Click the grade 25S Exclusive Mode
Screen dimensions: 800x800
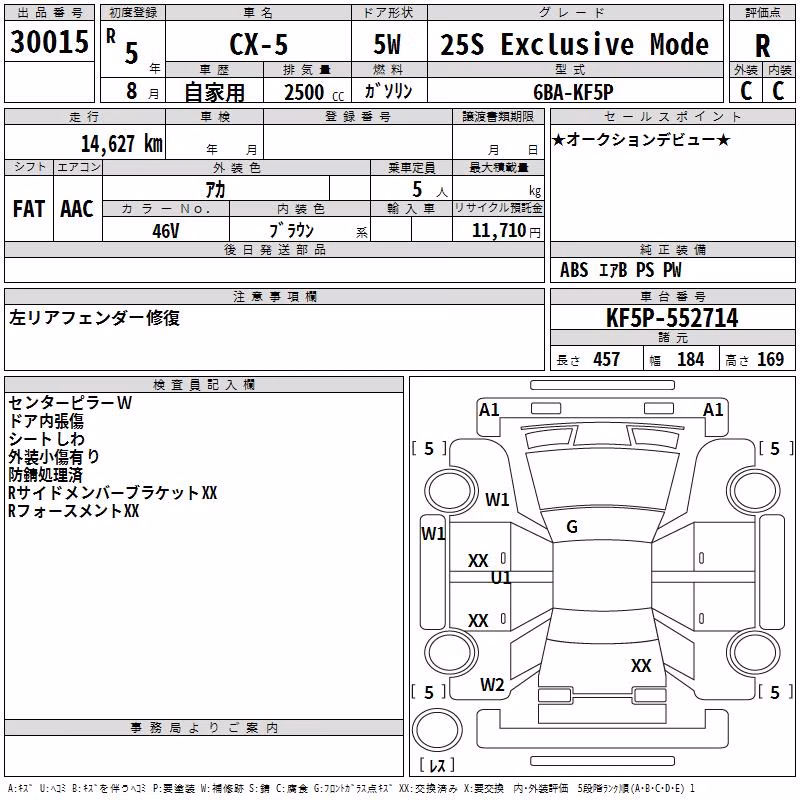(x=574, y=44)
